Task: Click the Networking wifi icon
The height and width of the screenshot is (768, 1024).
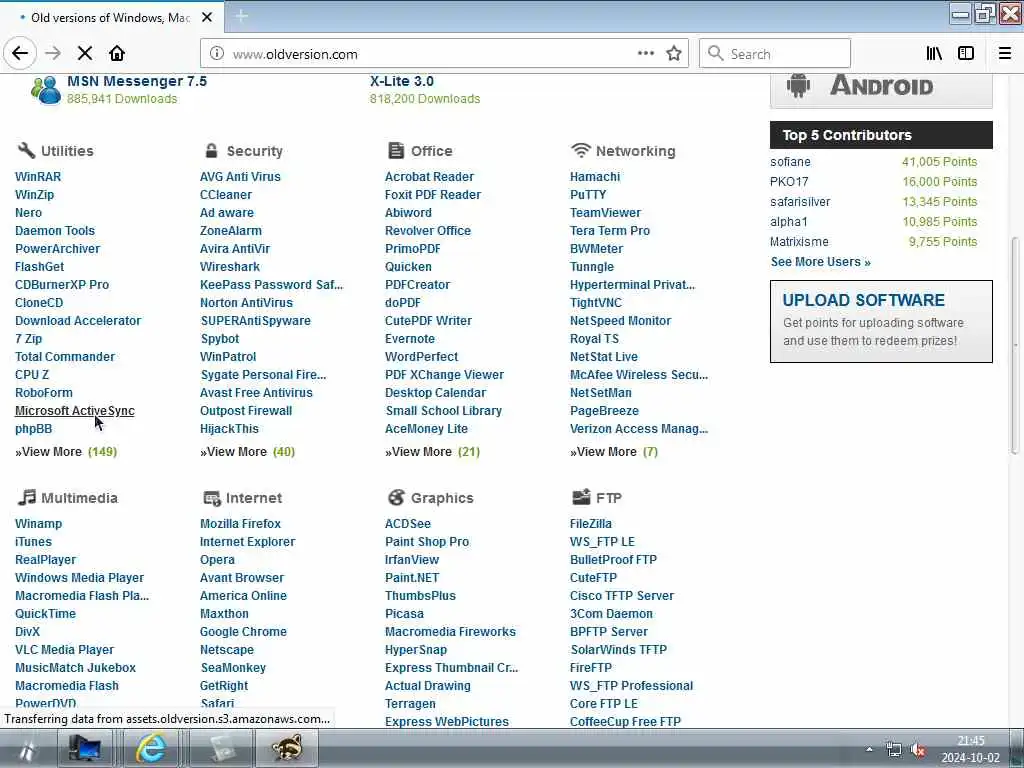Action: (581, 151)
